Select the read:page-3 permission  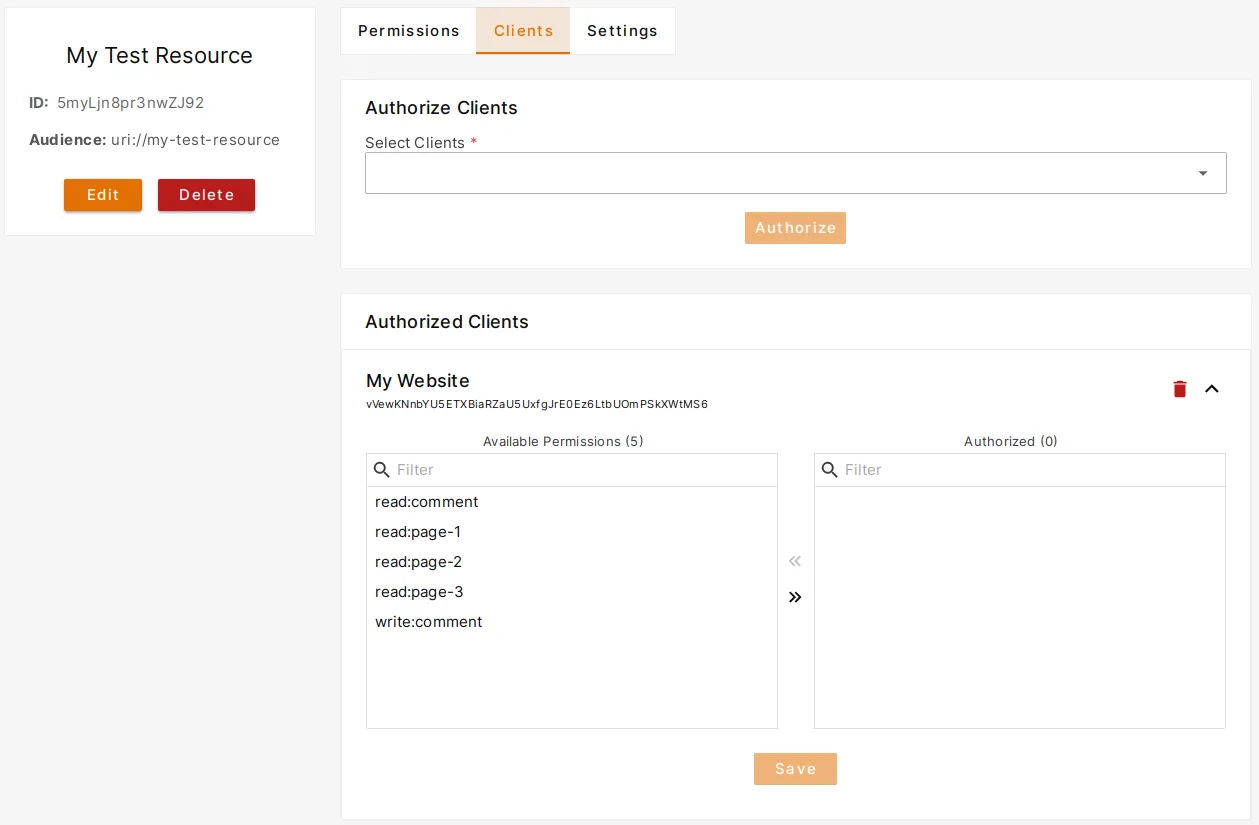(x=419, y=592)
